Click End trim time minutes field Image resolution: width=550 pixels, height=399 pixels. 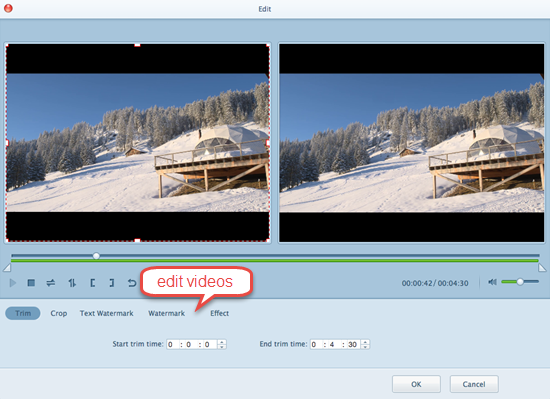(334, 344)
